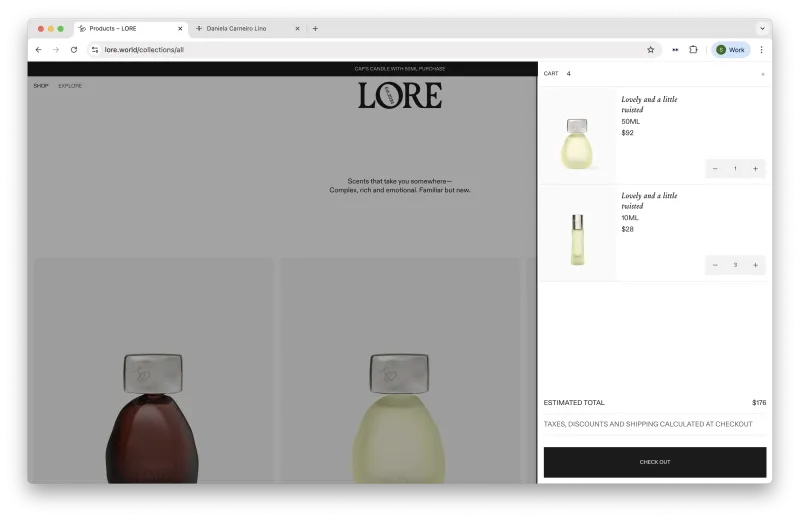800x520 pixels.
Task: Click the CHECK OUT button
Action: [655, 462]
